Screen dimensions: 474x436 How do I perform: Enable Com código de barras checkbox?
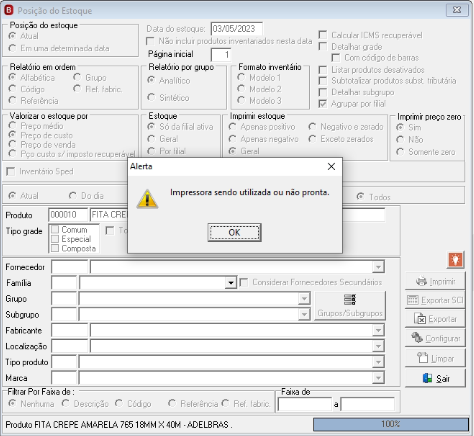click(x=336, y=58)
